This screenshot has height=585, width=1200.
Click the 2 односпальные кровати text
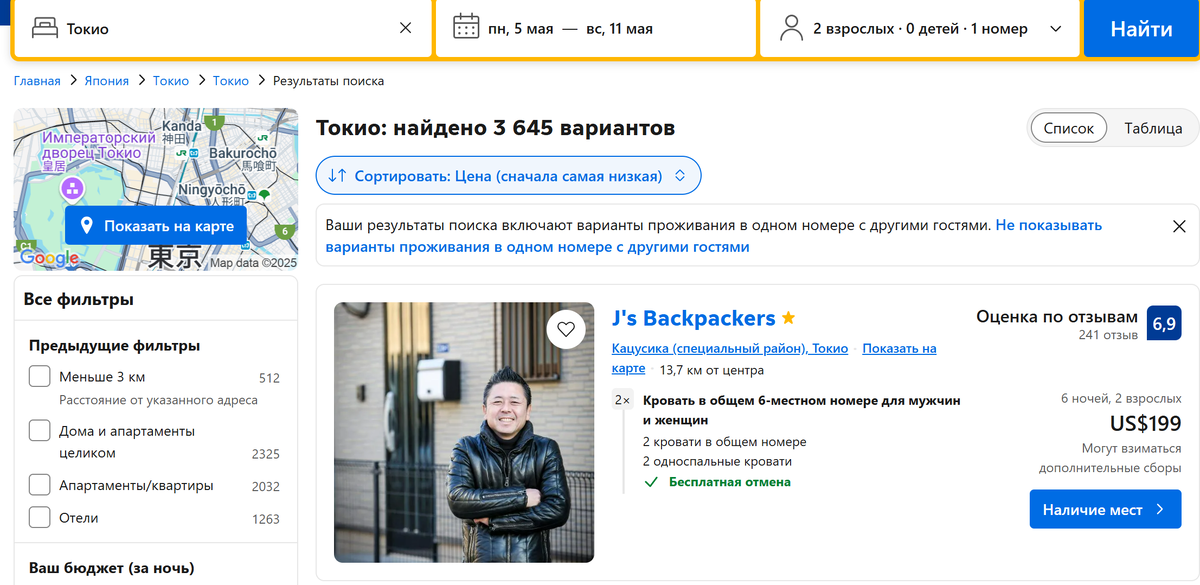tap(717, 462)
